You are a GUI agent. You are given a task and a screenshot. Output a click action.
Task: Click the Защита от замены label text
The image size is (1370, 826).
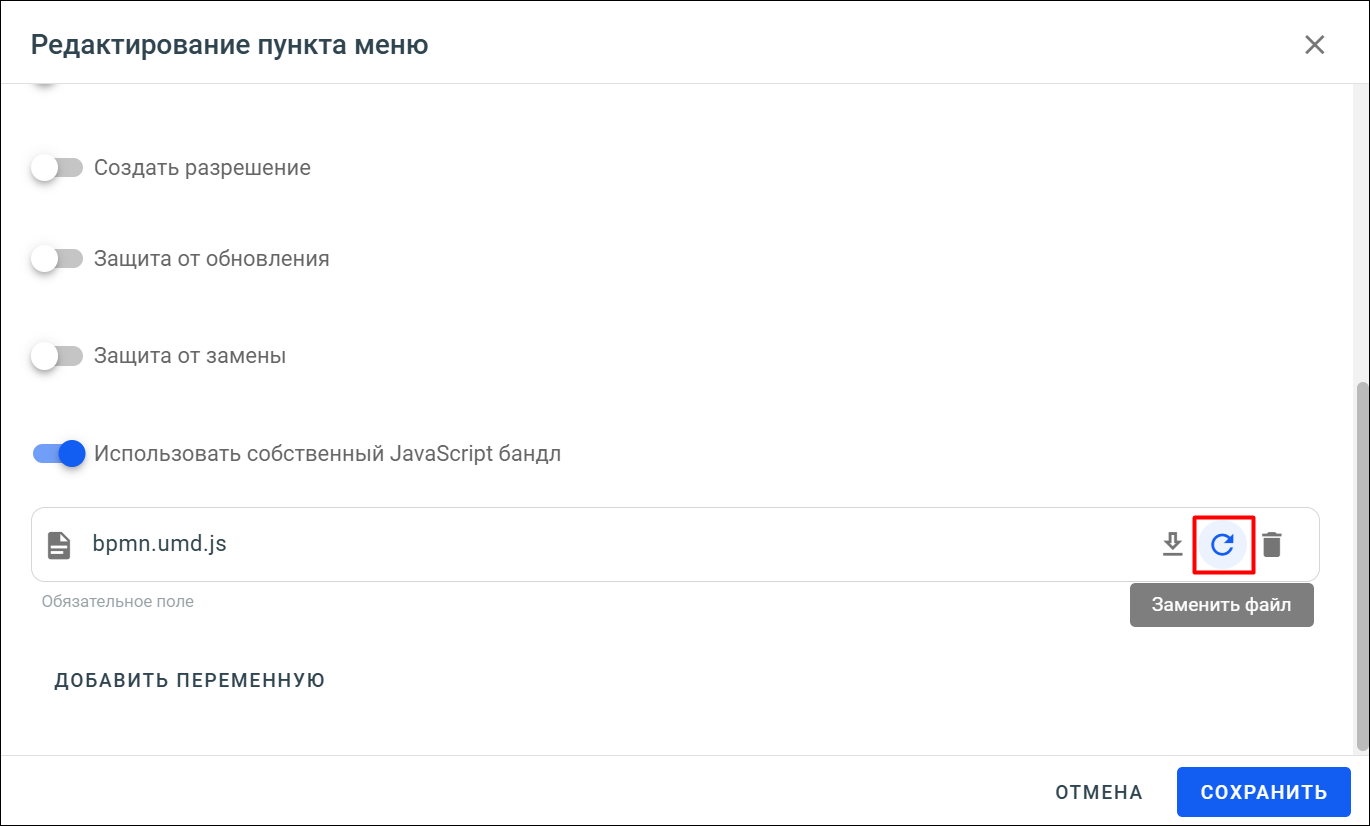[190, 356]
